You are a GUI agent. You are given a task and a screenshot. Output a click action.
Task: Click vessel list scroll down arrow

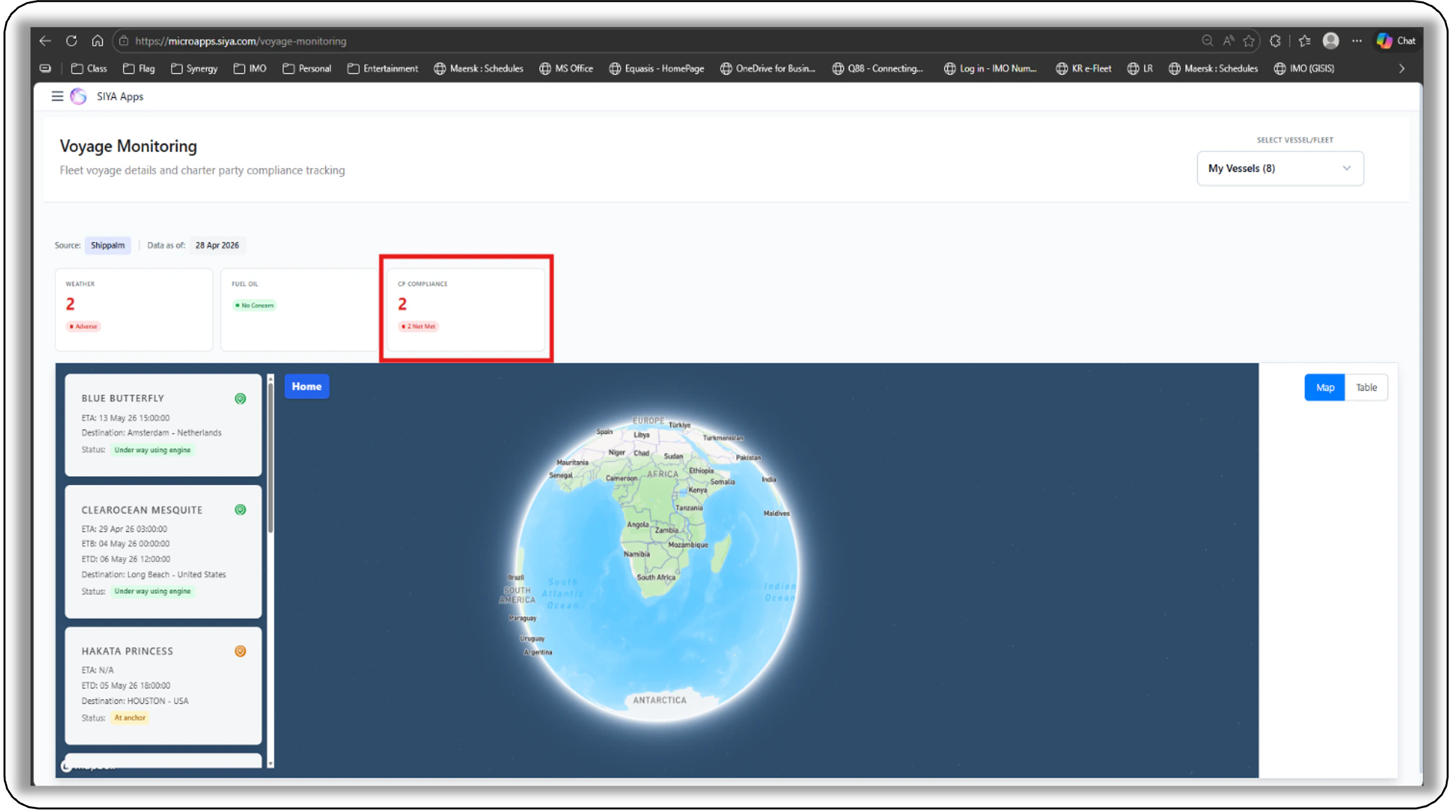(x=271, y=764)
